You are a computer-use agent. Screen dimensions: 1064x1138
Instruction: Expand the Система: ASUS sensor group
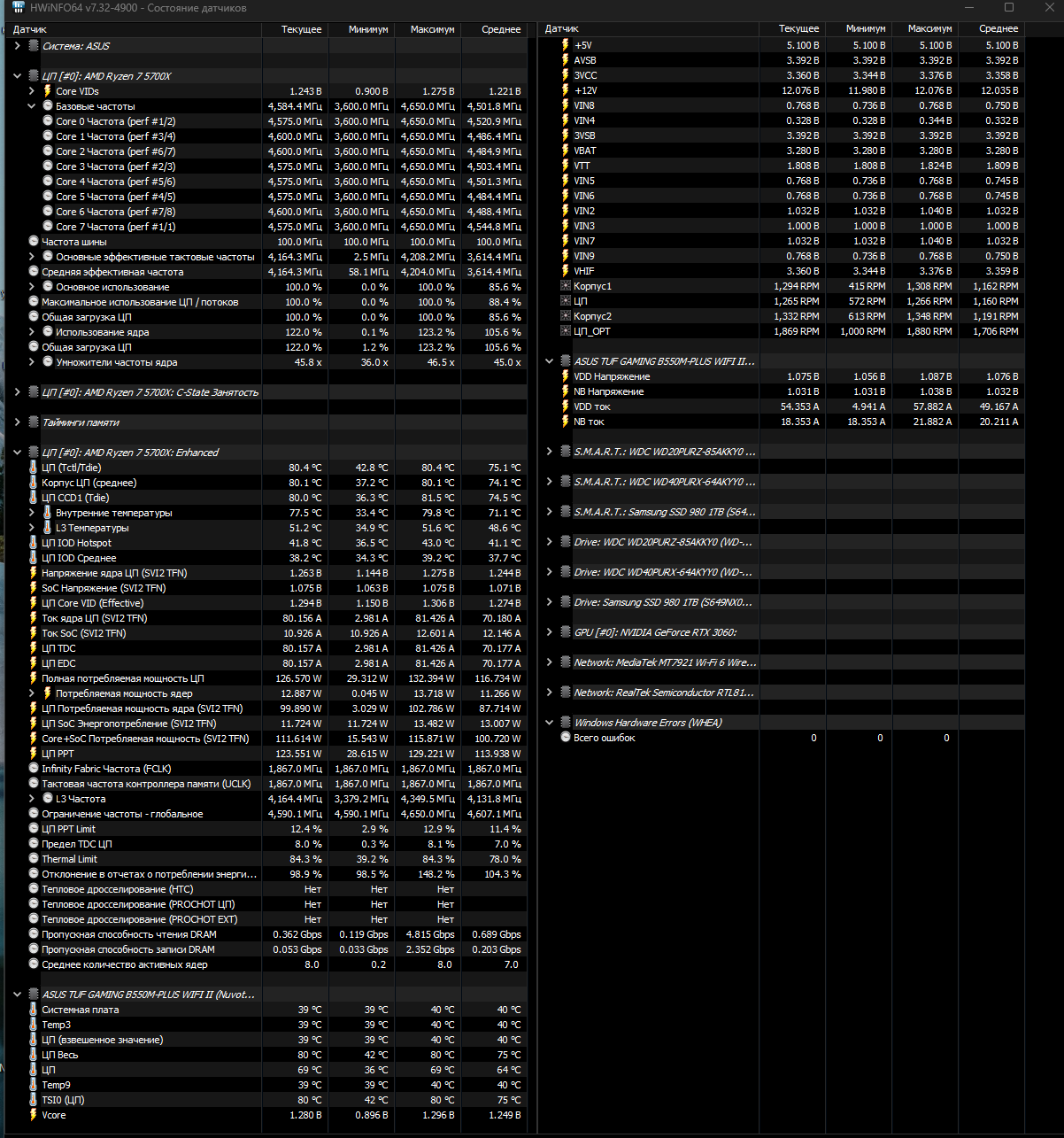tap(17, 46)
